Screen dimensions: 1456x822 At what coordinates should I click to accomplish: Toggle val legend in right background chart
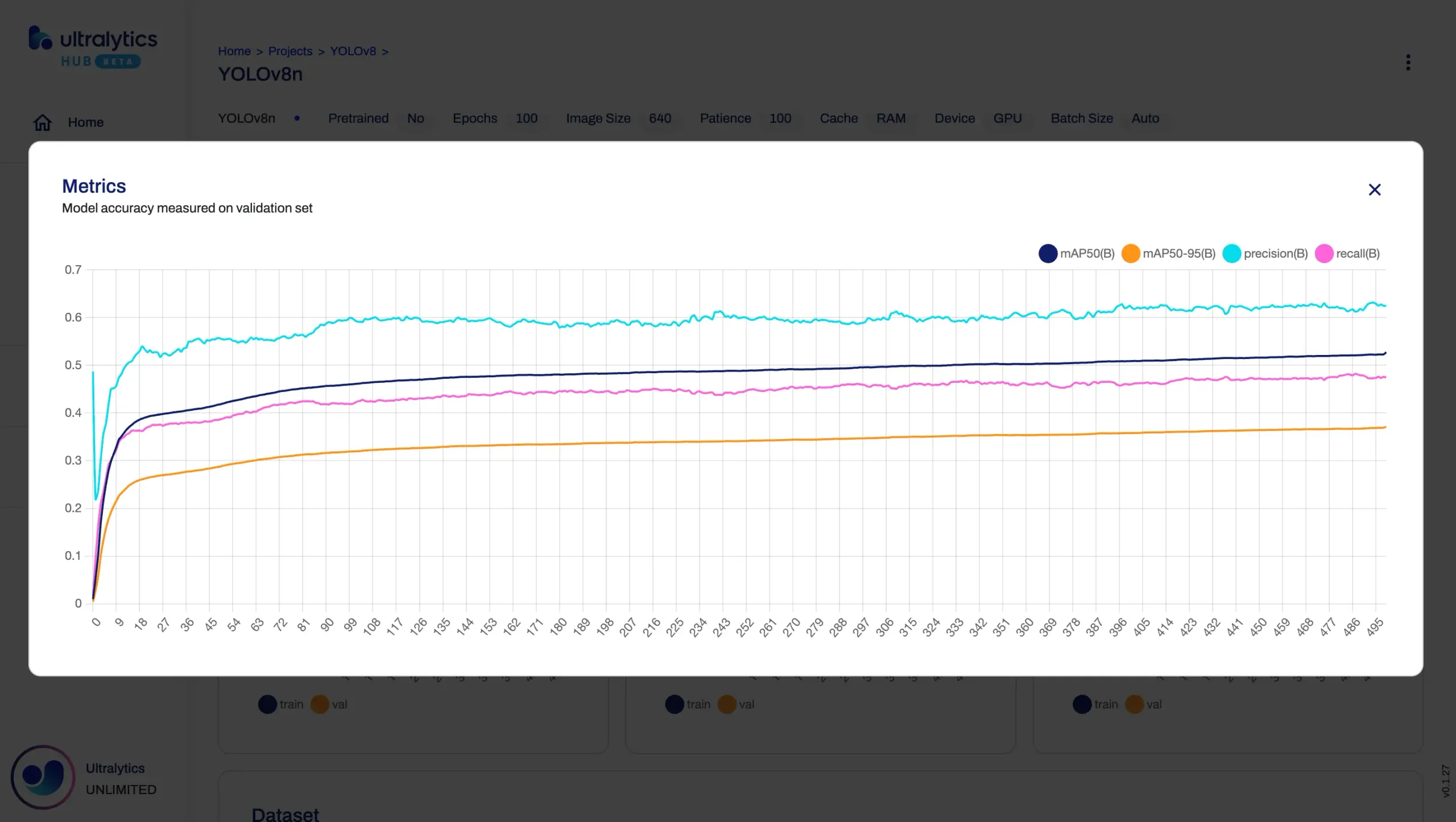pyautogui.click(x=1144, y=704)
